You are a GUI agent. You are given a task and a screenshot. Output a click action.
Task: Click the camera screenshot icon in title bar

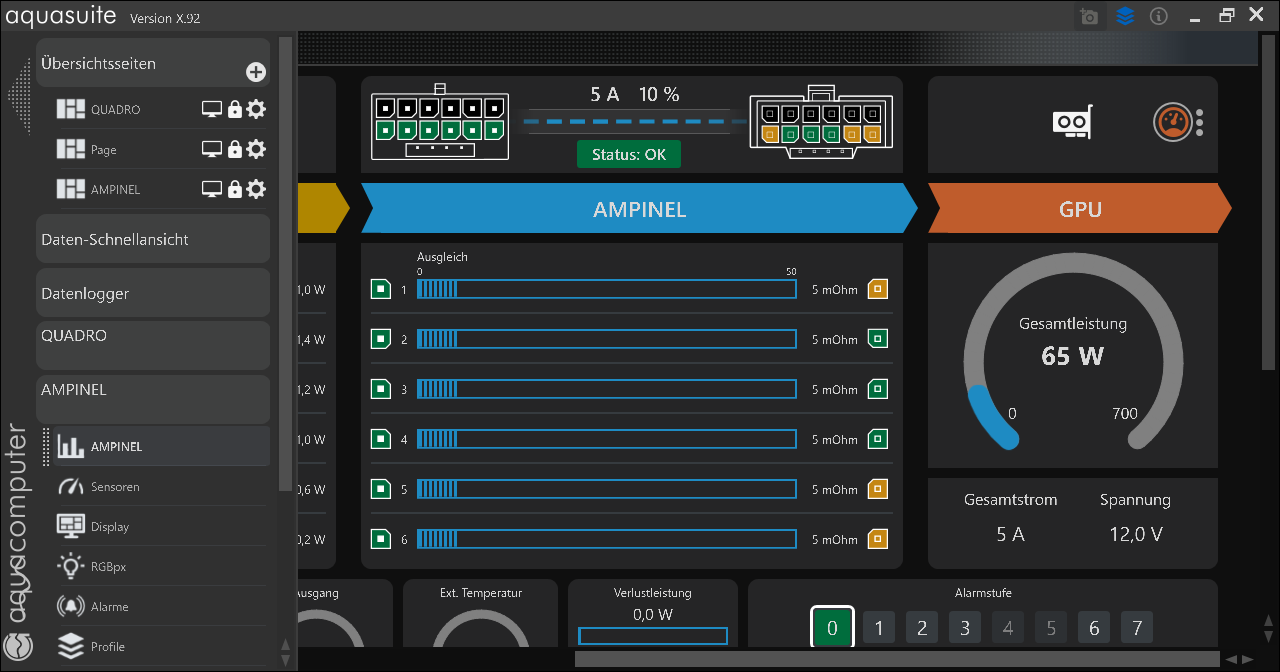[1089, 17]
